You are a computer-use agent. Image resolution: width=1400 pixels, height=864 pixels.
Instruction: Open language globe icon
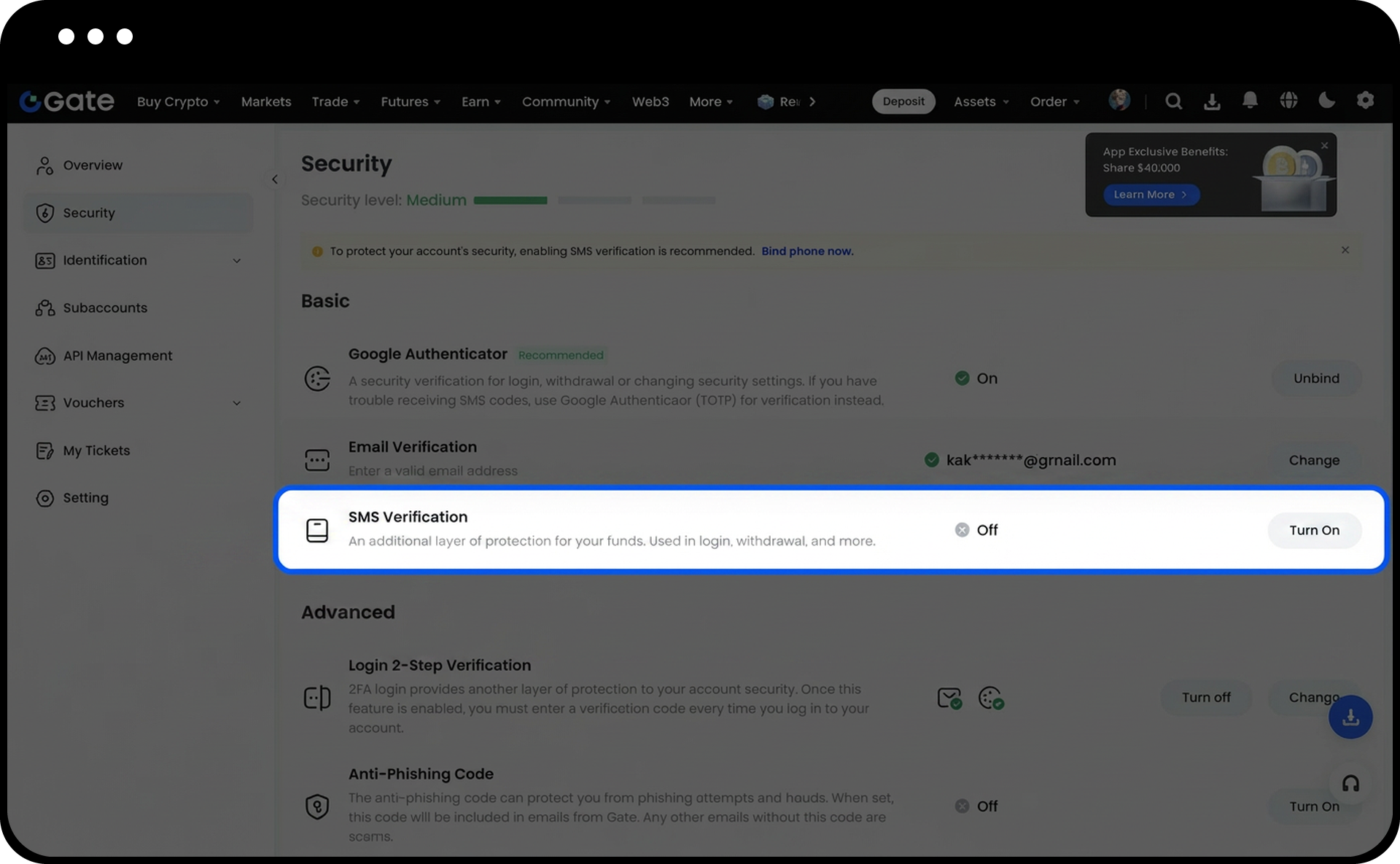pyautogui.click(x=1288, y=101)
